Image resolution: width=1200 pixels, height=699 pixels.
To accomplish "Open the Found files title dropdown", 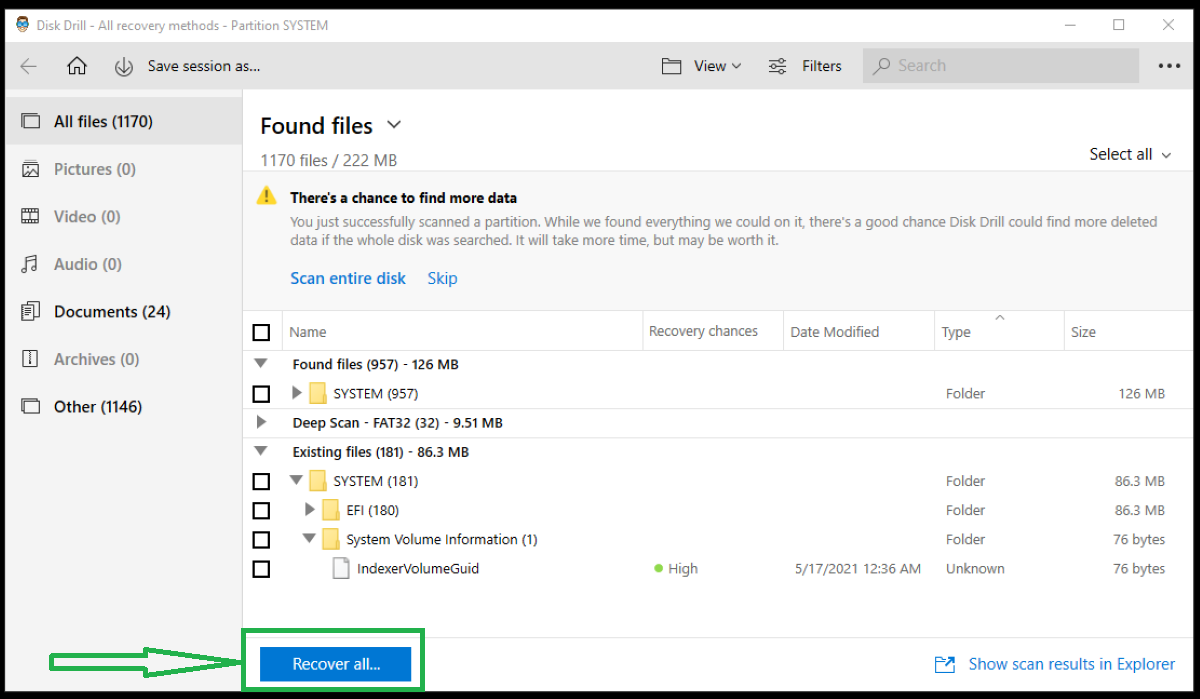I will [394, 125].
